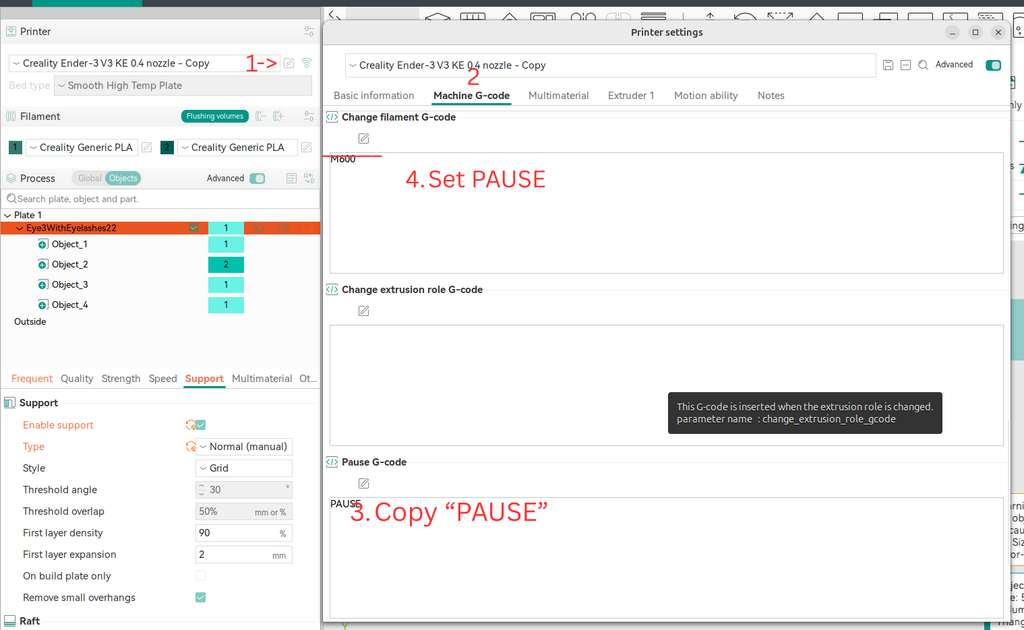
Task: Open Strength process tab
Action: click(121, 379)
